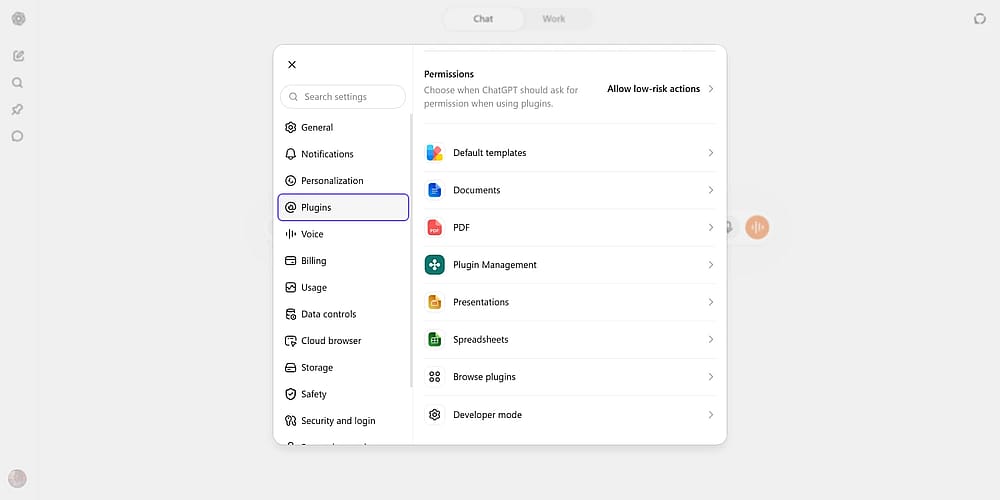This screenshot has width=1000, height=500.
Task: Open Allow low-risk actions permission dropdown
Action: tap(661, 89)
